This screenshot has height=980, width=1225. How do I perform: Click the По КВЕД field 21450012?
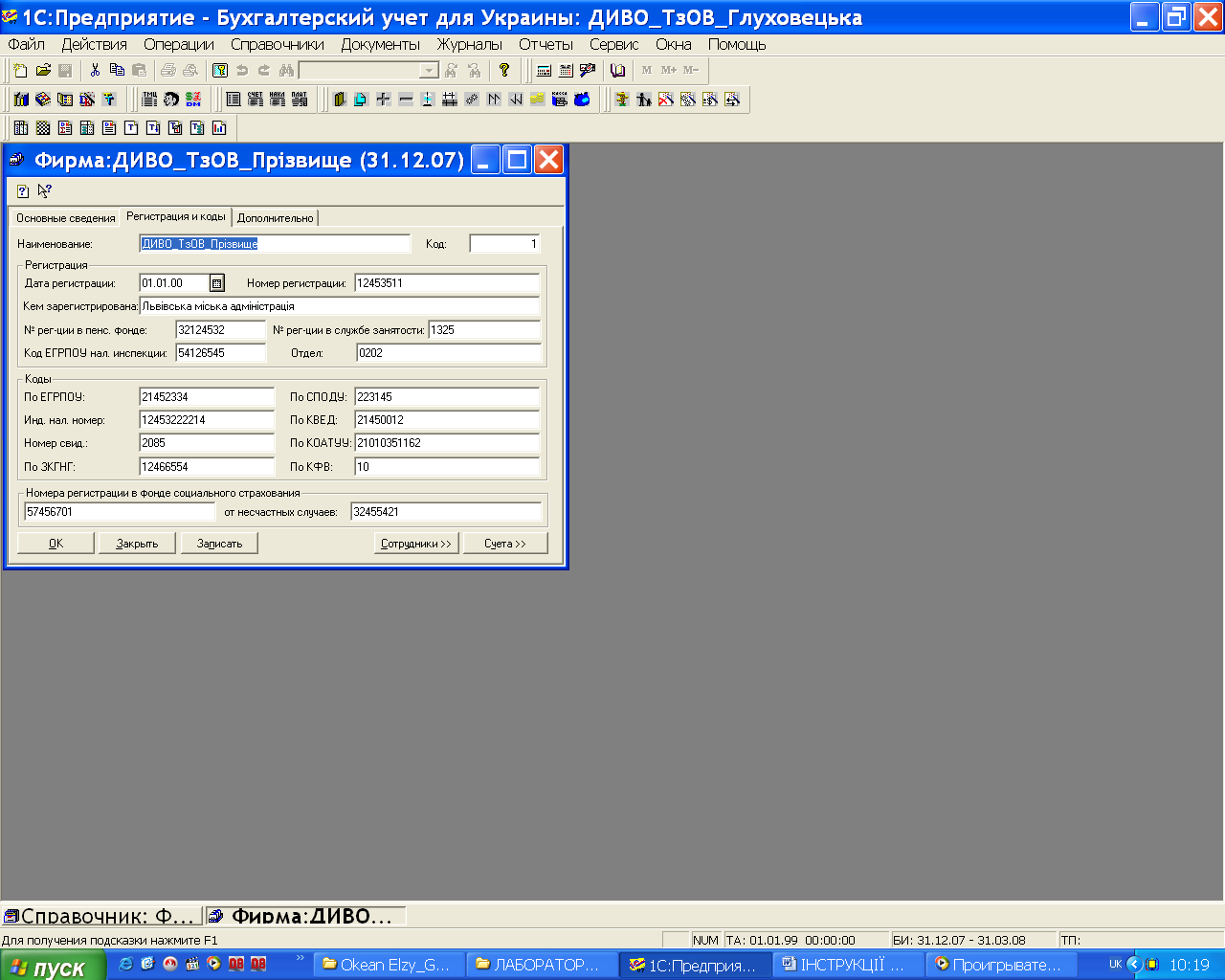(x=447, y=420)
